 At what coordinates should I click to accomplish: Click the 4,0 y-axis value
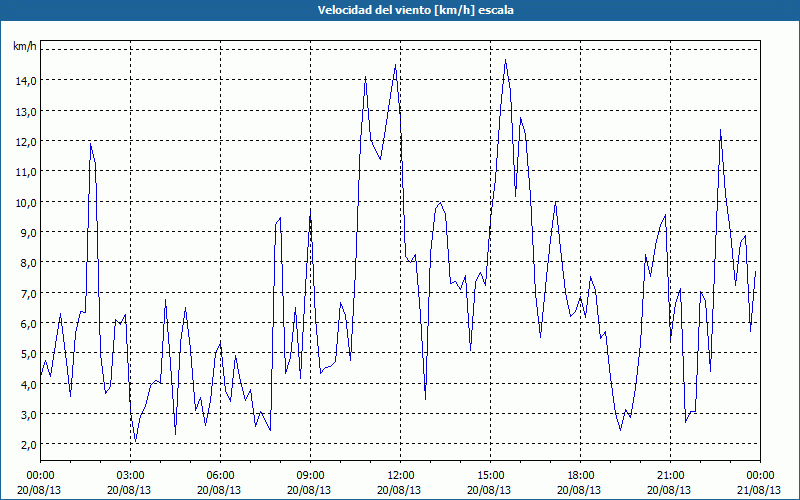pyautogui.click(x=28, y=384)
